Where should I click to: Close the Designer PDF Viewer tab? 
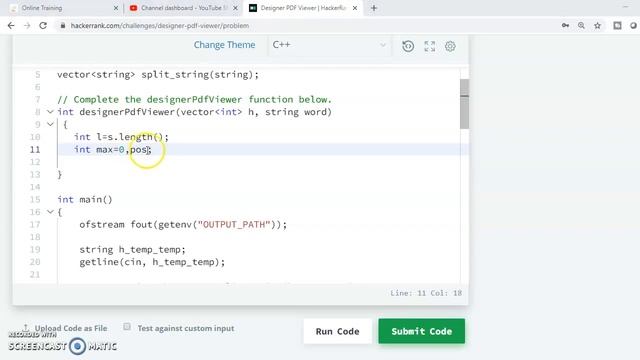(x=355, y=8)
